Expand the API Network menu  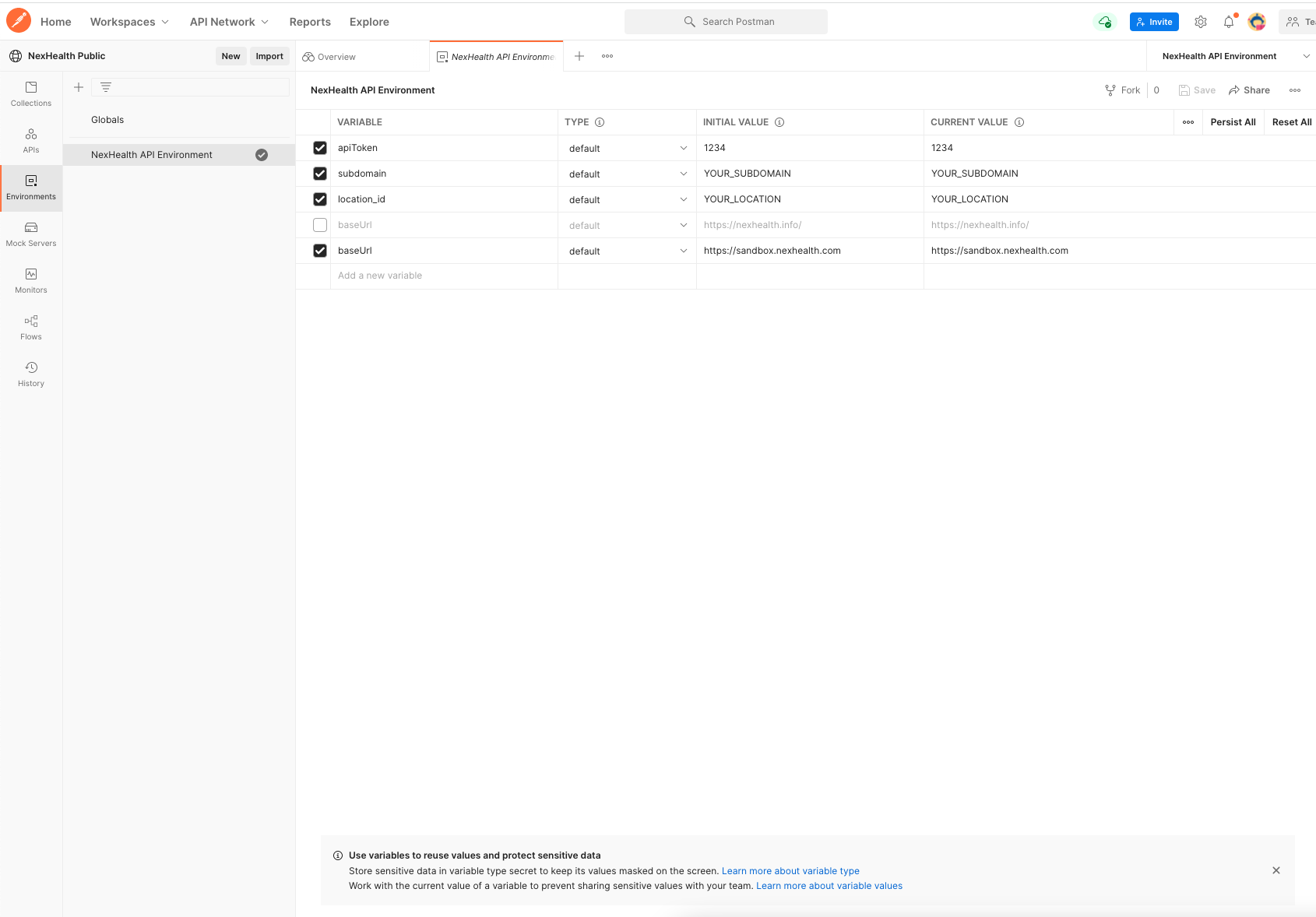click(x=229, y=22)
